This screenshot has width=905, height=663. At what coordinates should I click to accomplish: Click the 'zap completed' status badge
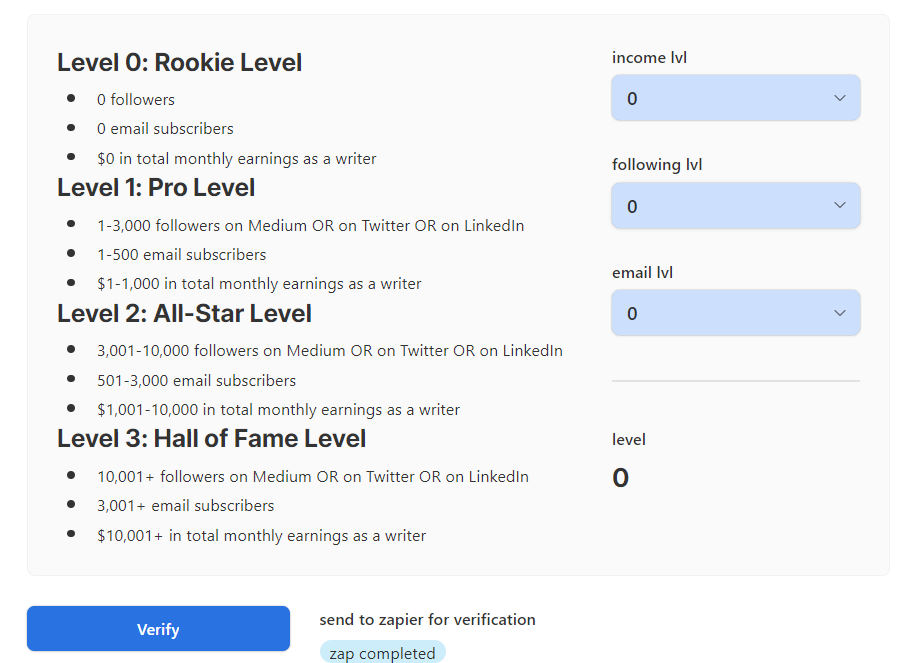[x=382, y=653]
